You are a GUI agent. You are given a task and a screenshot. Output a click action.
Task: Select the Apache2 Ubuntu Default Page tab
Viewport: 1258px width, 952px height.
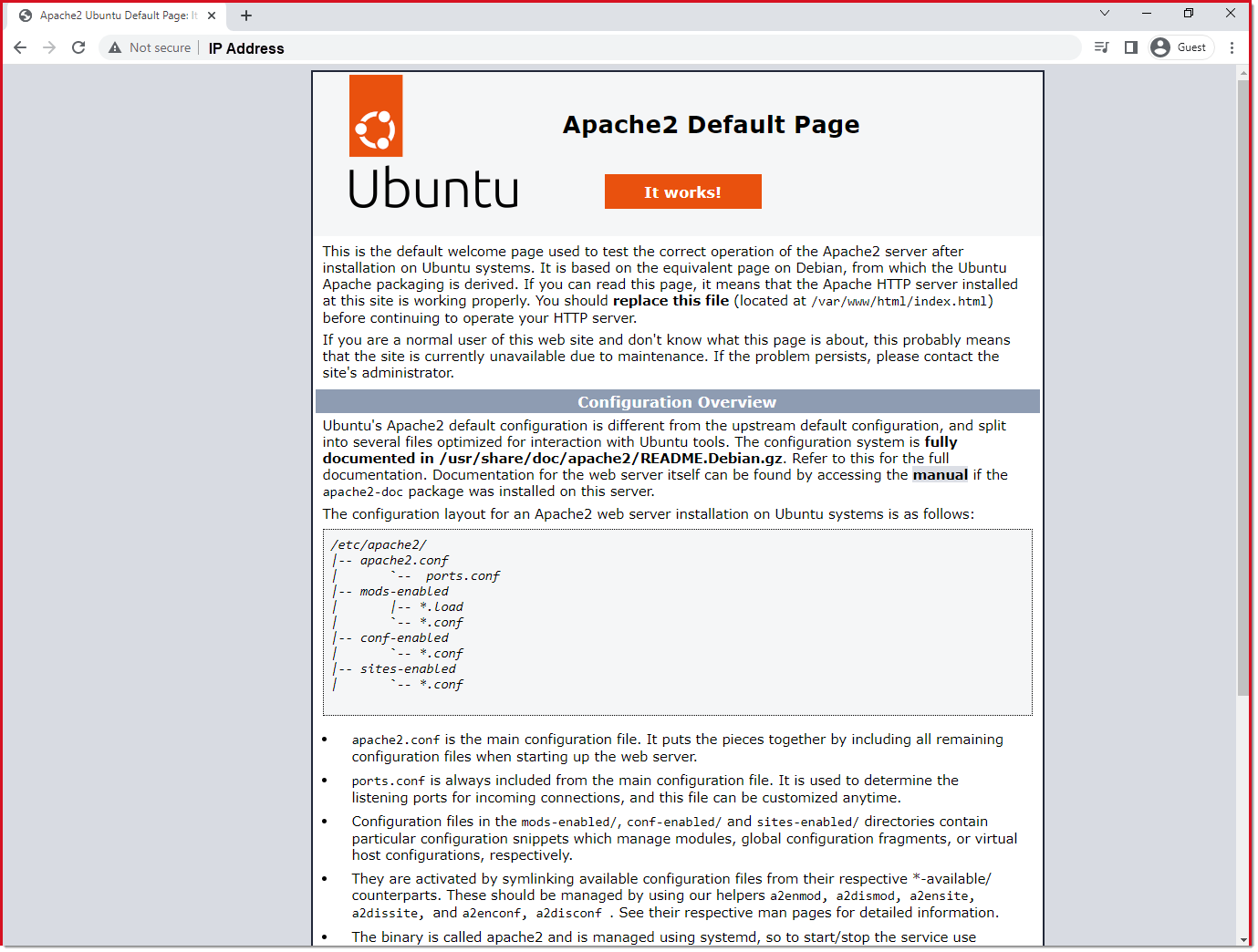click(x=118, y=16)
